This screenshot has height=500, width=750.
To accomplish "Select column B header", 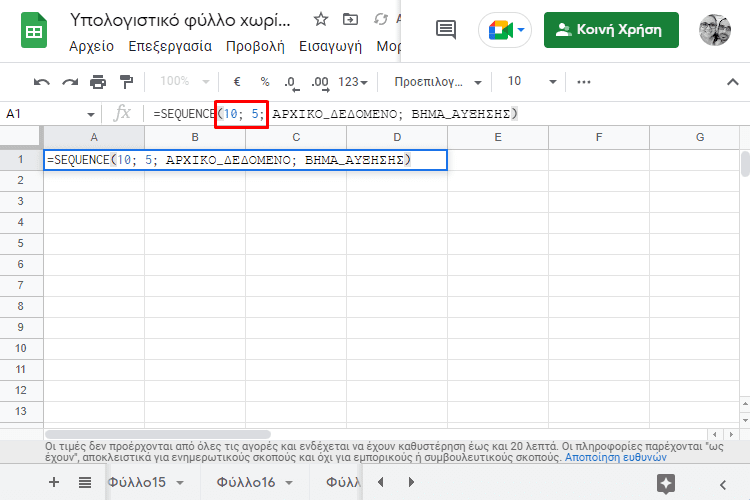I will 195,137.
